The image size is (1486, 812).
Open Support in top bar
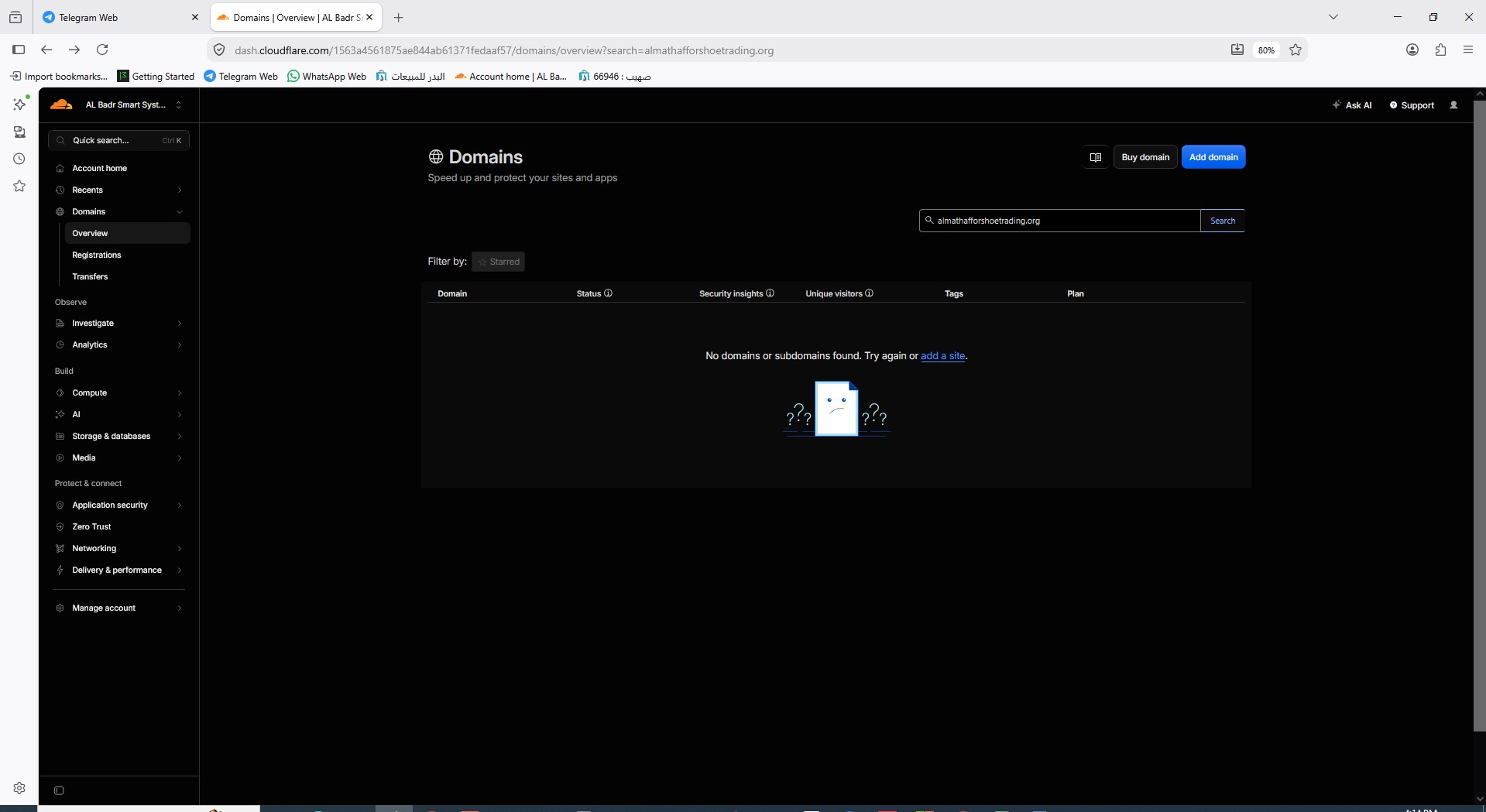point(1412,105)
